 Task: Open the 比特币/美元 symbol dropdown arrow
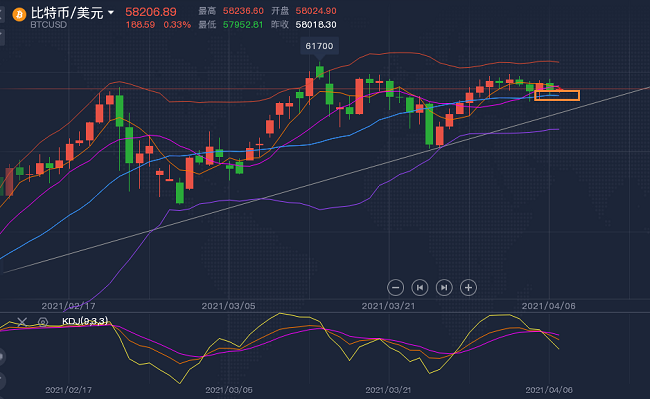[x=111, y=12]
